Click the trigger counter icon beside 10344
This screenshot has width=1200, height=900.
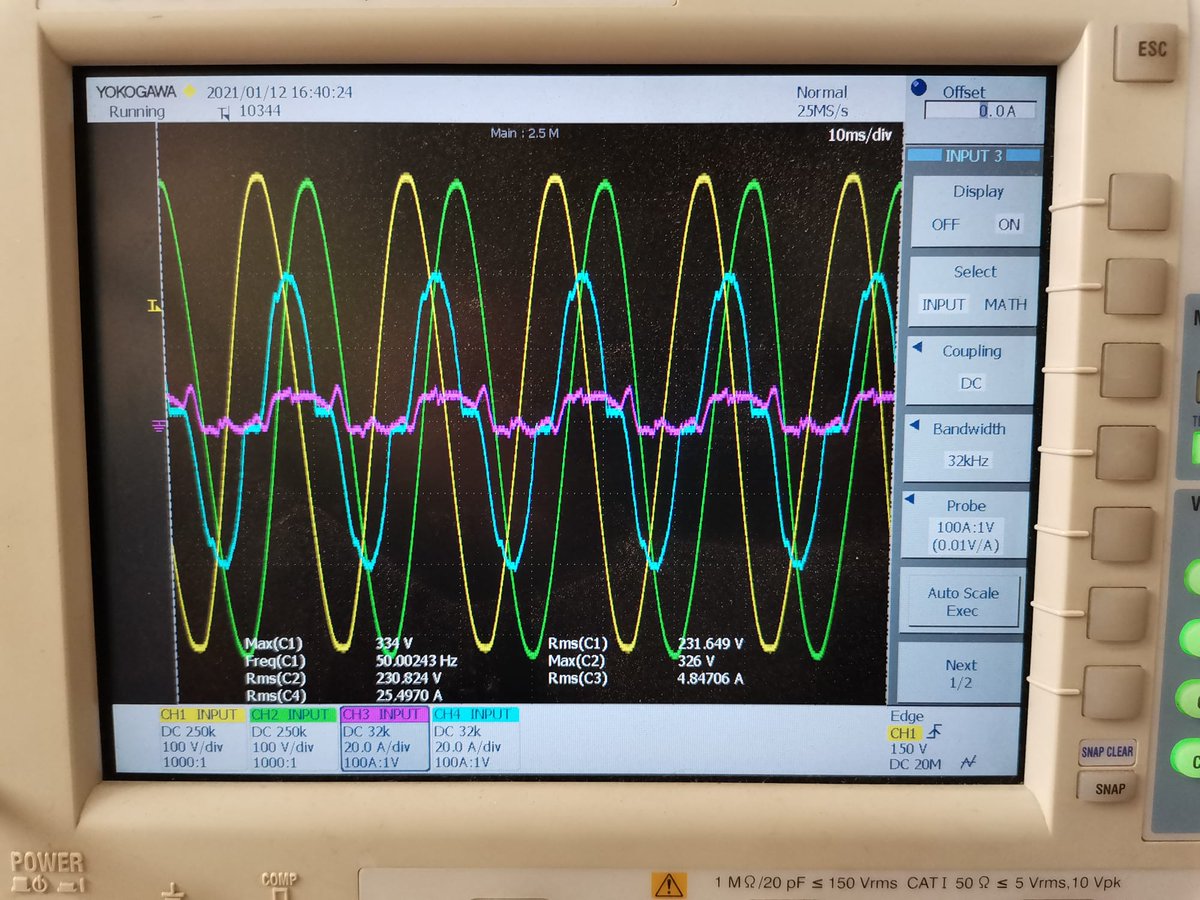coord(223,112)
